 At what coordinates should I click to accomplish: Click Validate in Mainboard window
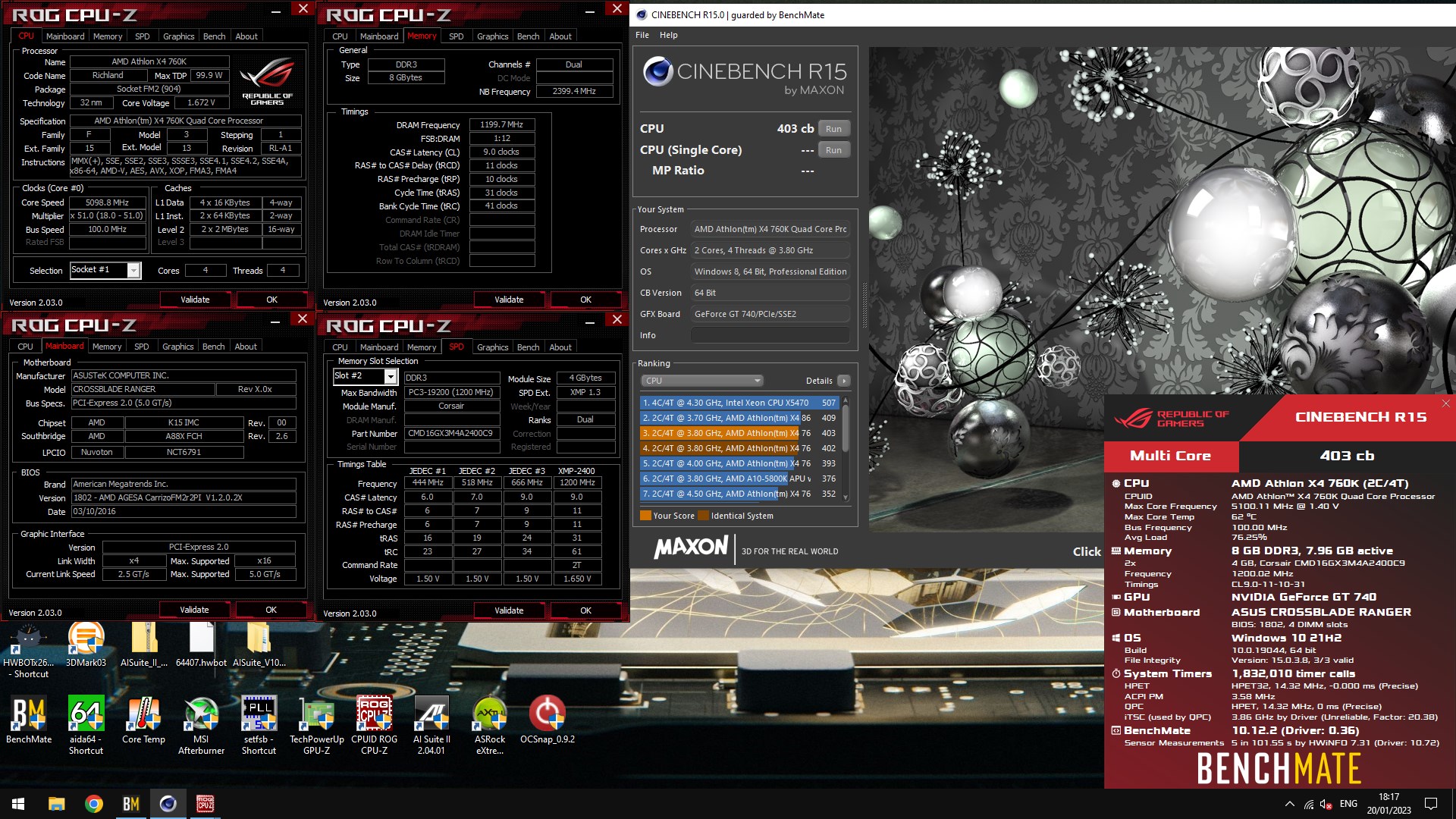[194, 610]
